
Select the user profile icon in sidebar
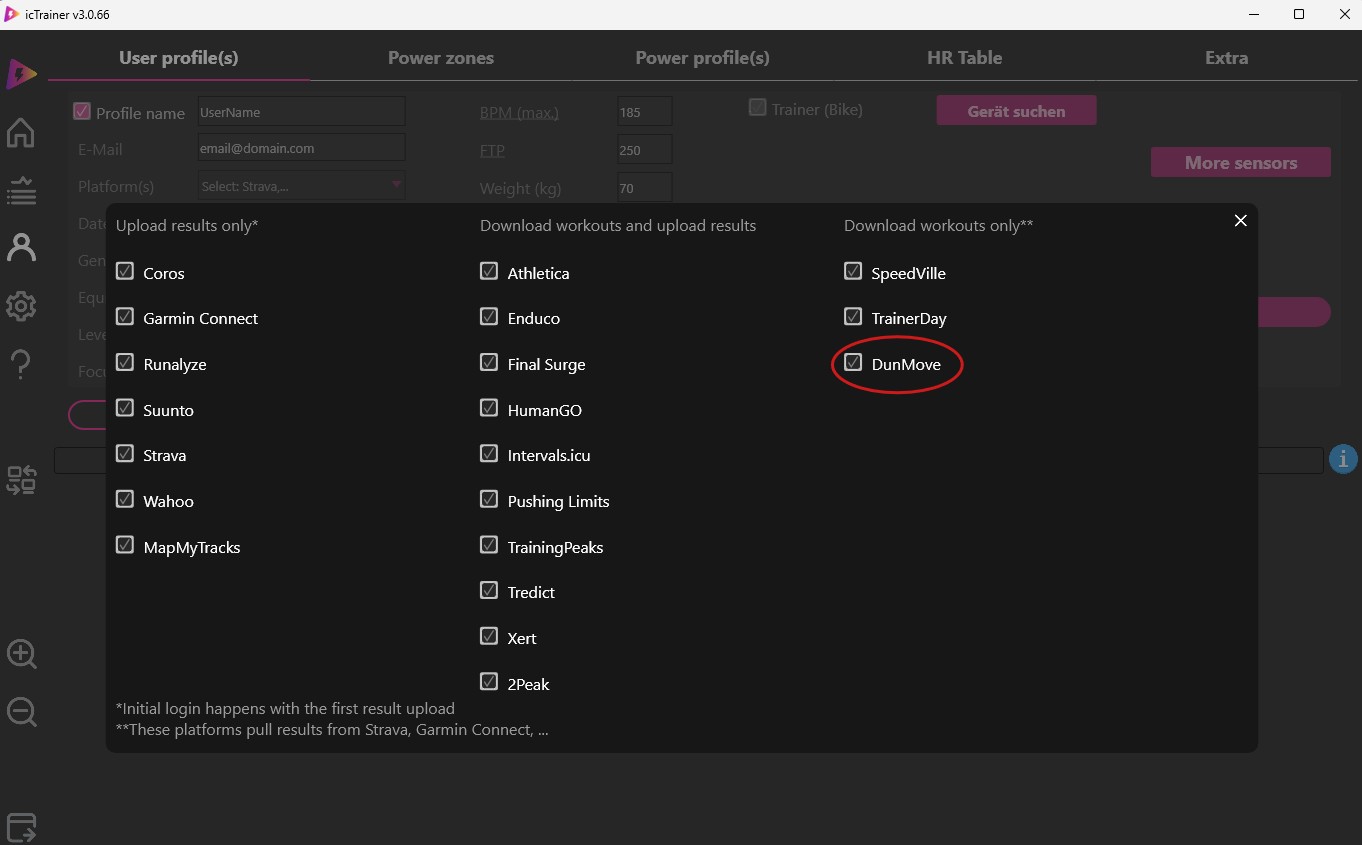(21, 247)
